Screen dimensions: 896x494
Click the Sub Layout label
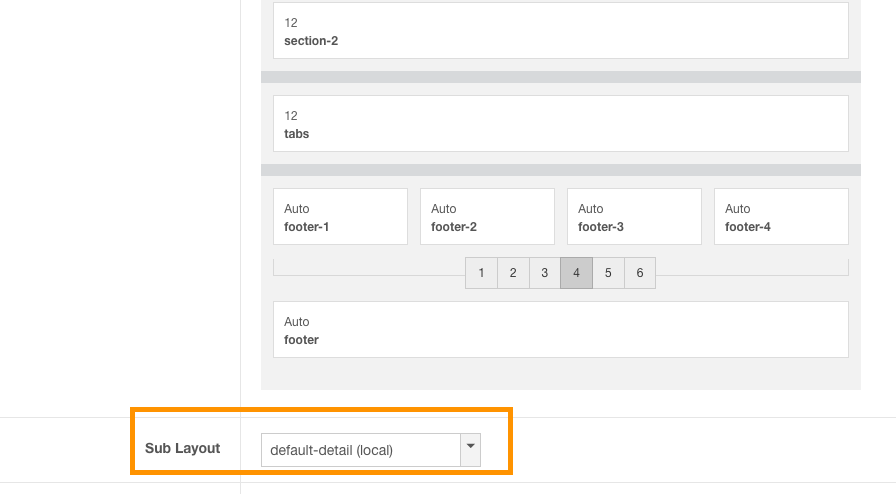pos(182,448)
